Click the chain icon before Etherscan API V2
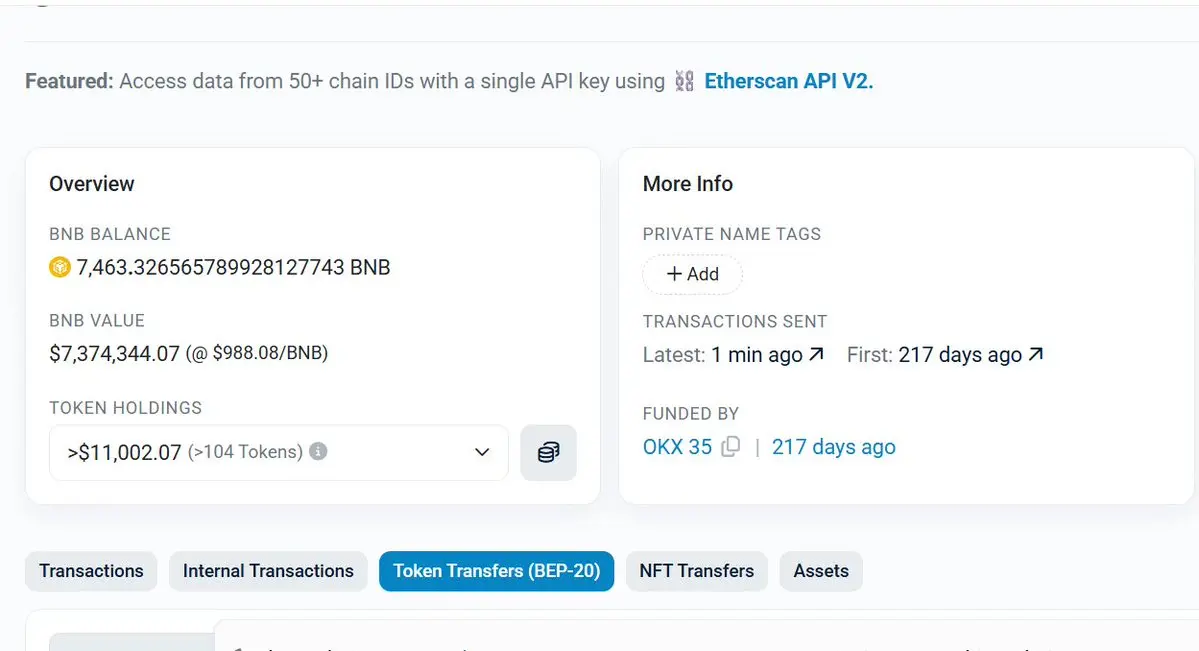Image resolution: width=1199 pixels, height=651 pixels. 684,81
